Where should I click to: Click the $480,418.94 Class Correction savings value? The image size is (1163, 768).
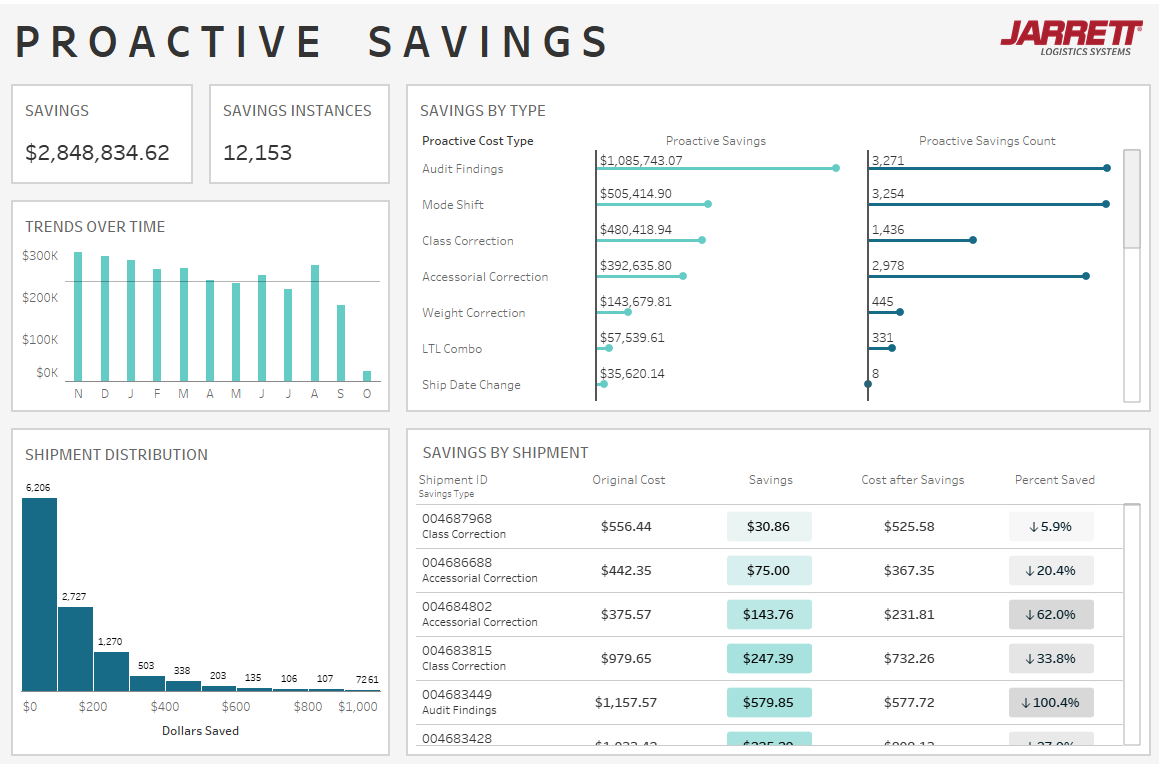(636, 230)
